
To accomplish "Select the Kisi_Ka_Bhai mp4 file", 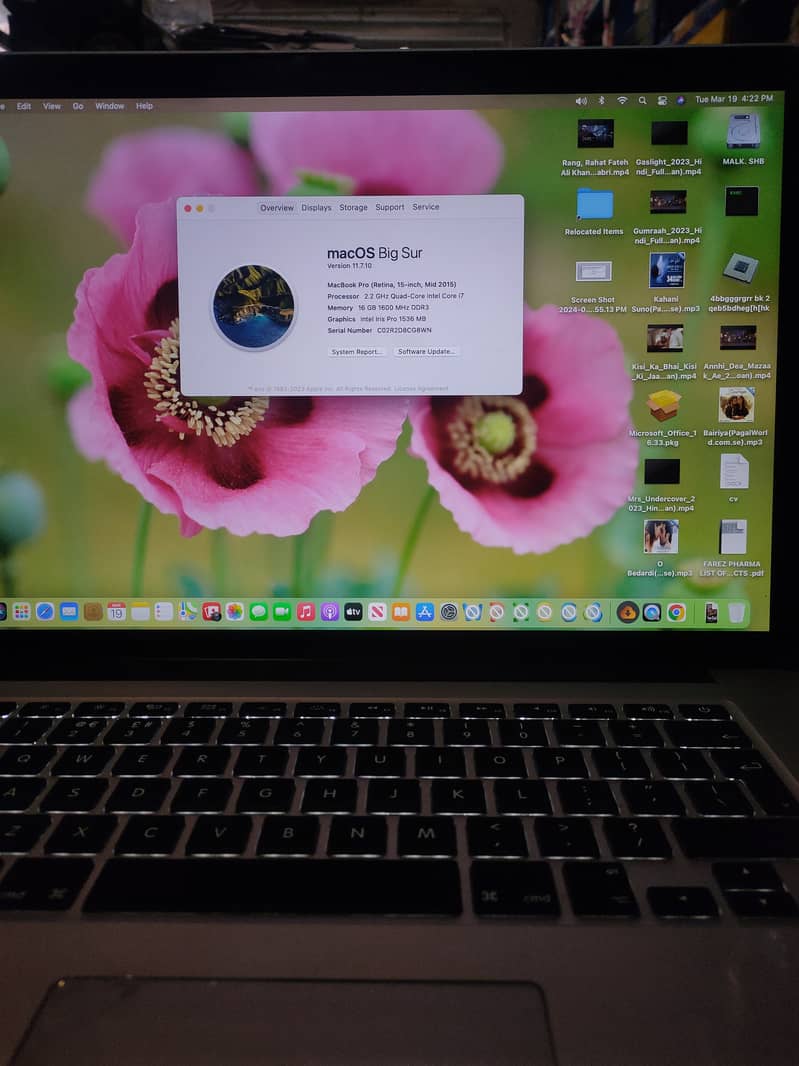I will [664, 339].
